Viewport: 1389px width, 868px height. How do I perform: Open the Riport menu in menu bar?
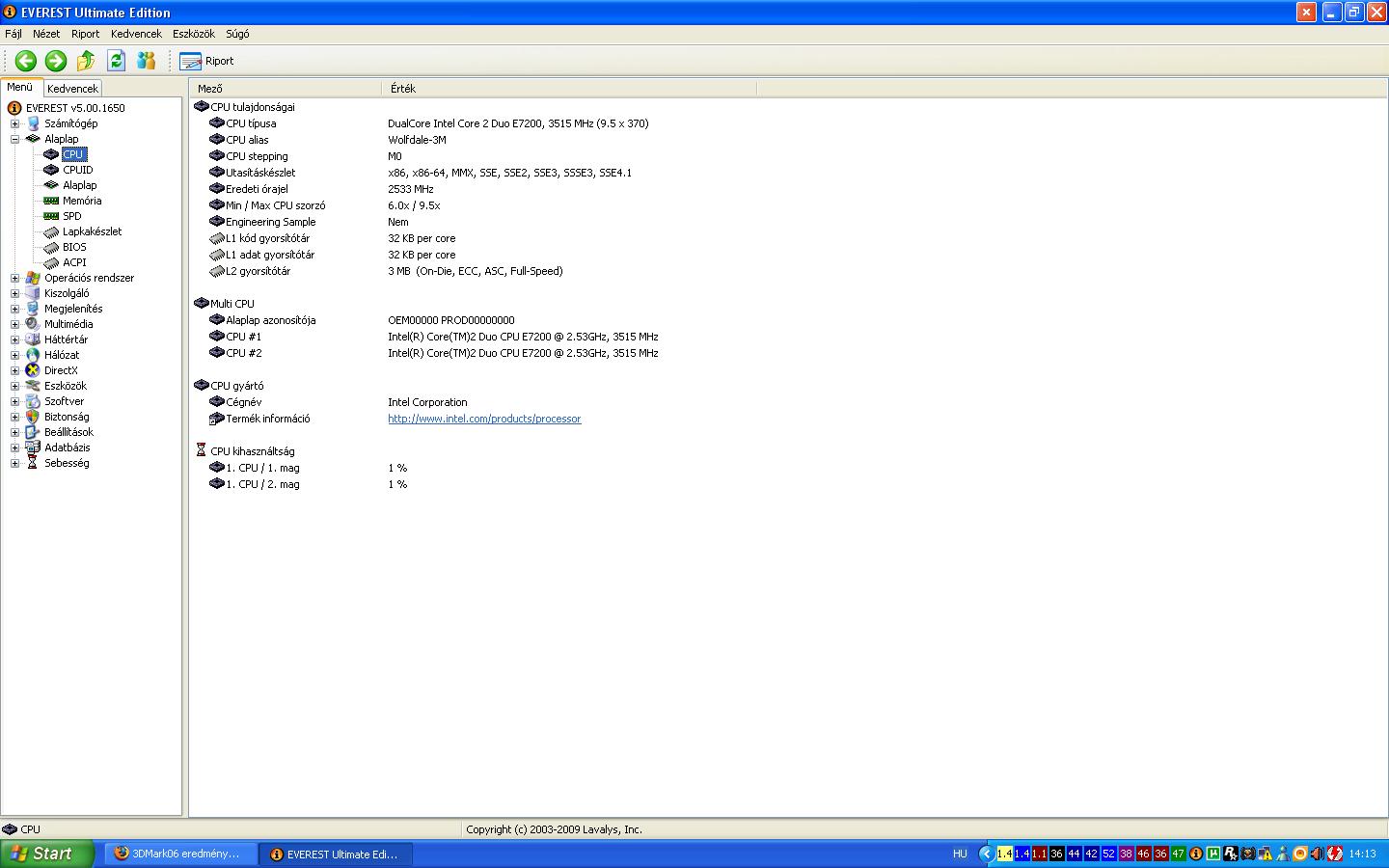click(85, 34)
